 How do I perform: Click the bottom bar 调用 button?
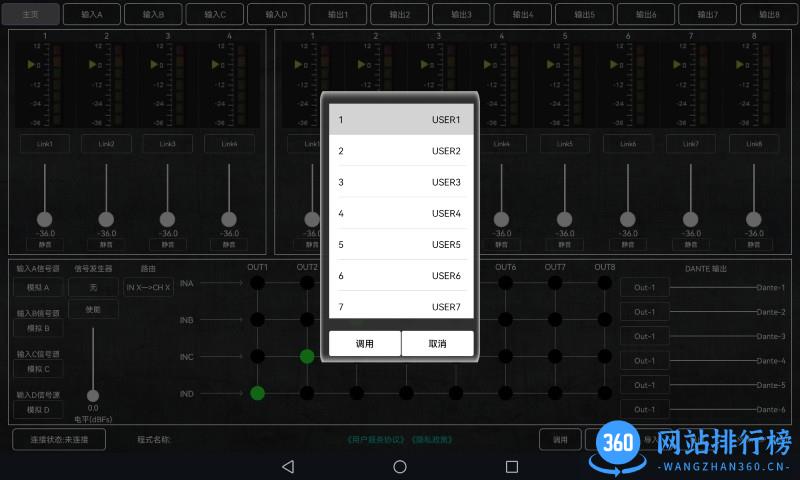coord(560,439)
